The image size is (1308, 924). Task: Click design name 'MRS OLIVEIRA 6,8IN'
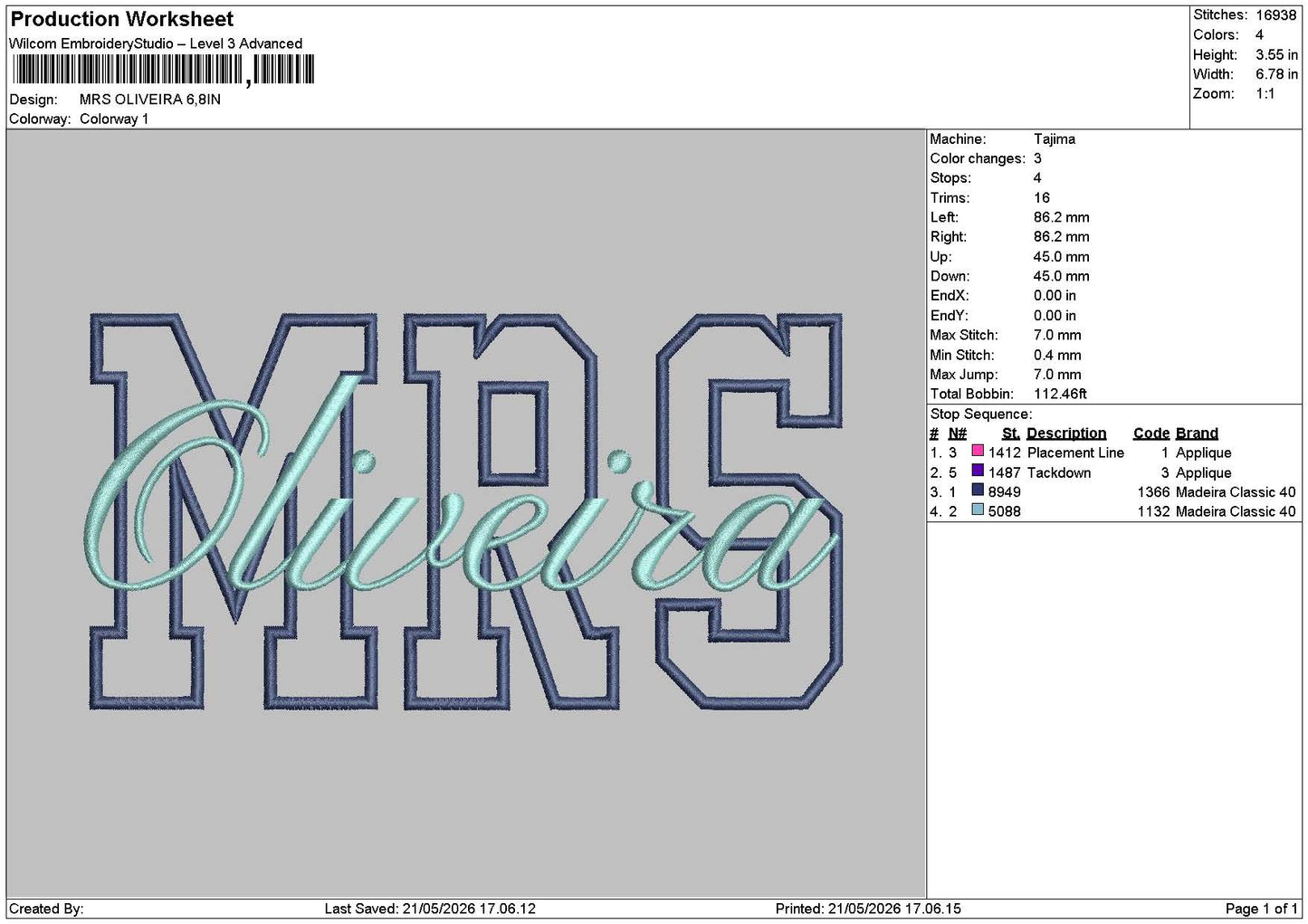pos(150,100)
